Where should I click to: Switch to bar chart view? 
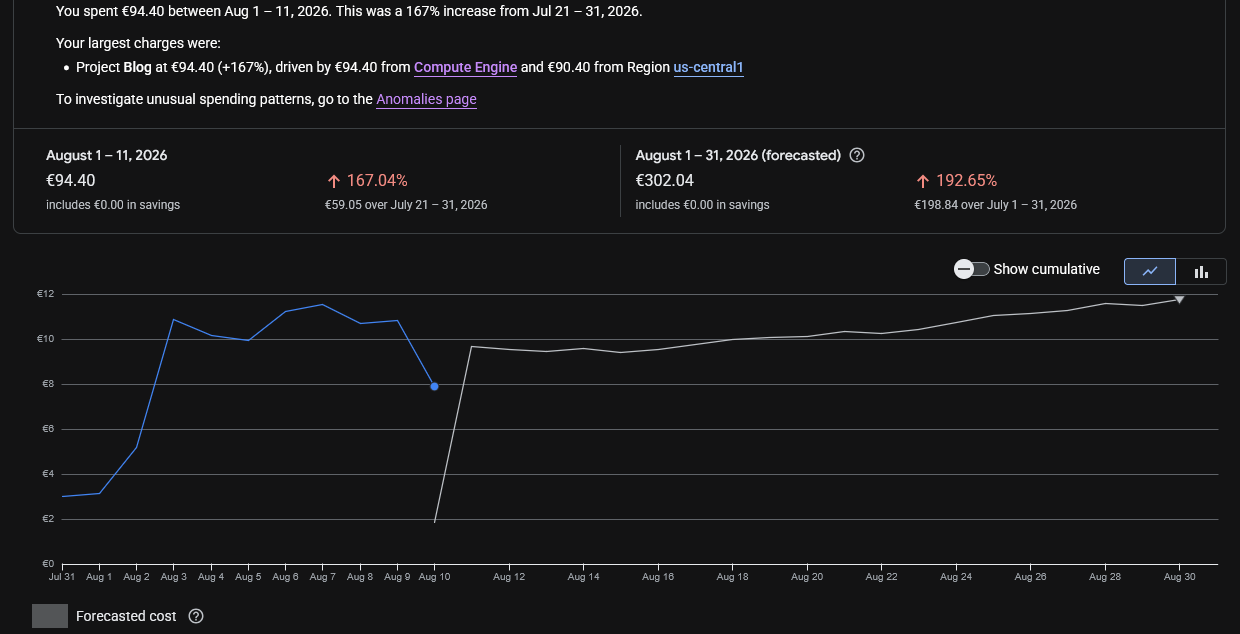point(1201,271)
